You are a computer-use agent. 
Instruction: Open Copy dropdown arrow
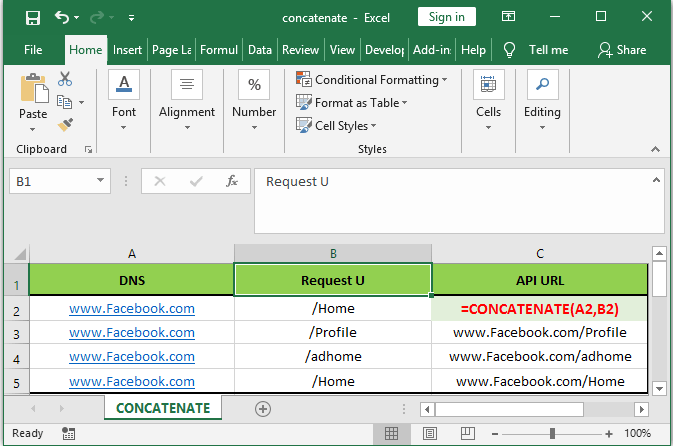(x=81, y=102)
